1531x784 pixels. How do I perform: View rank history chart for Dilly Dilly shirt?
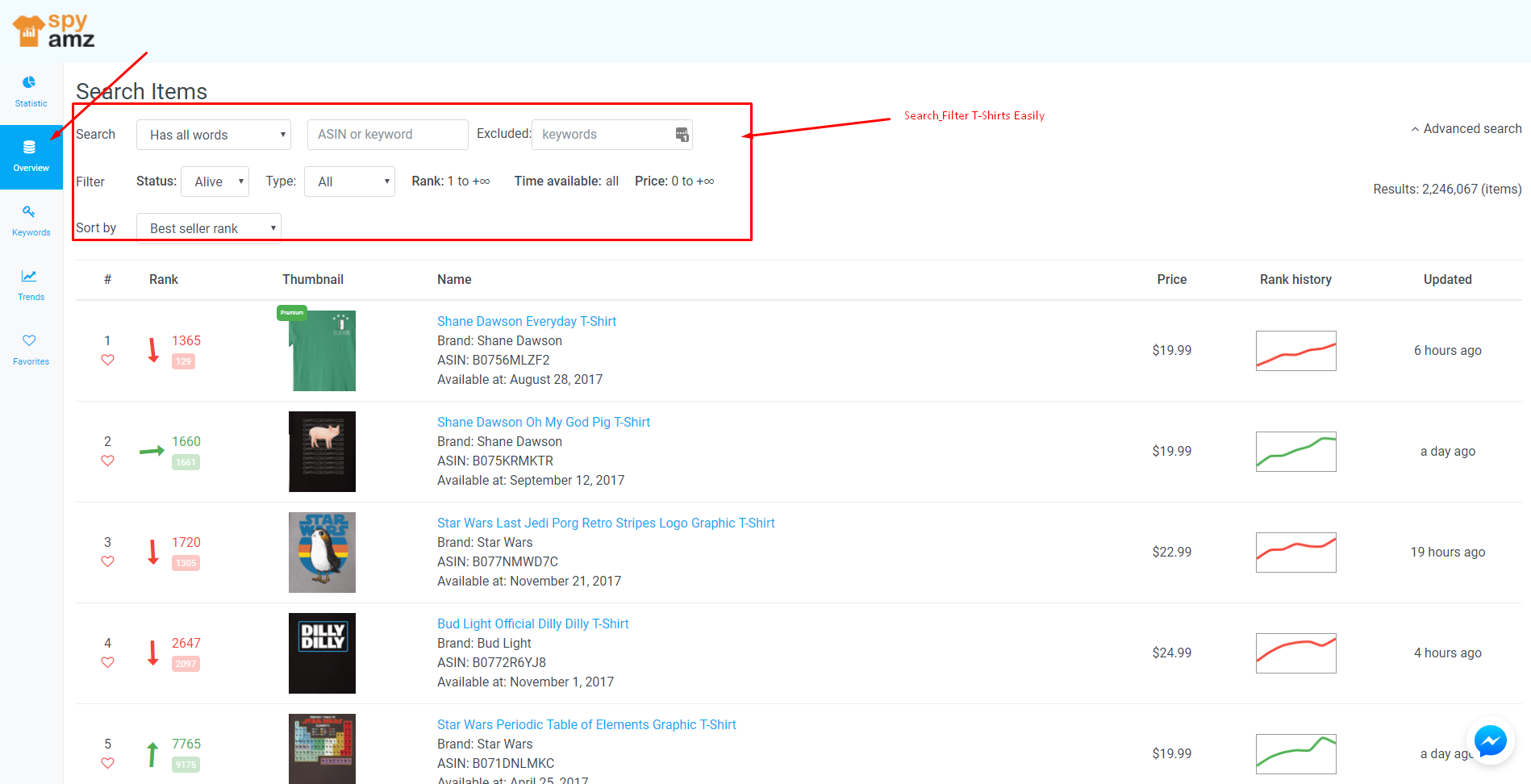tap(1295, 653)
